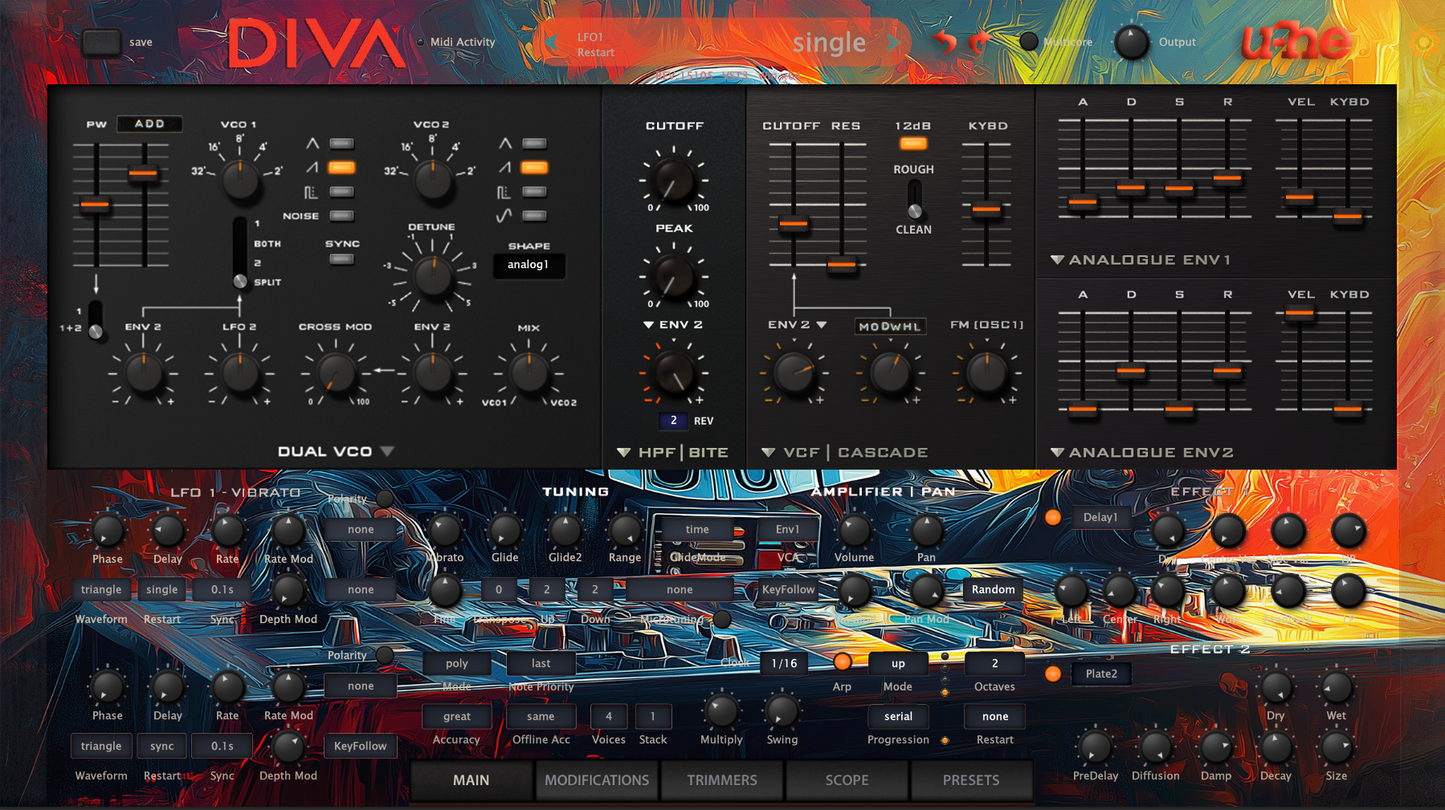This screenshot has height=810, width=1445.
Task: Click the ENV1 Attack slider handle
Action: click(1083, 202)
